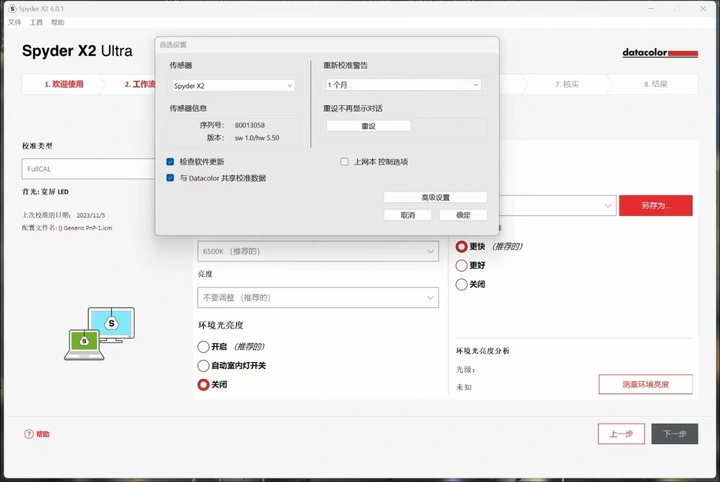Open the 文件 menu
This screenshot has height=482, width=720.
[x=14, y=22]
